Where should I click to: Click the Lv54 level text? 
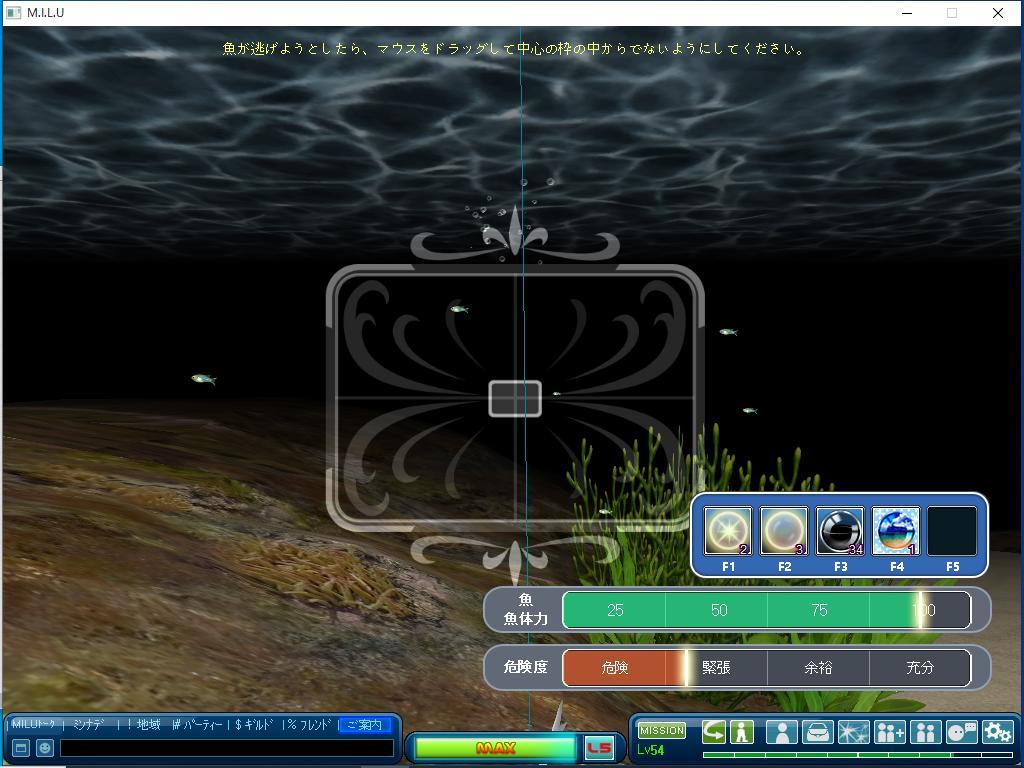[x=651, y=750]
